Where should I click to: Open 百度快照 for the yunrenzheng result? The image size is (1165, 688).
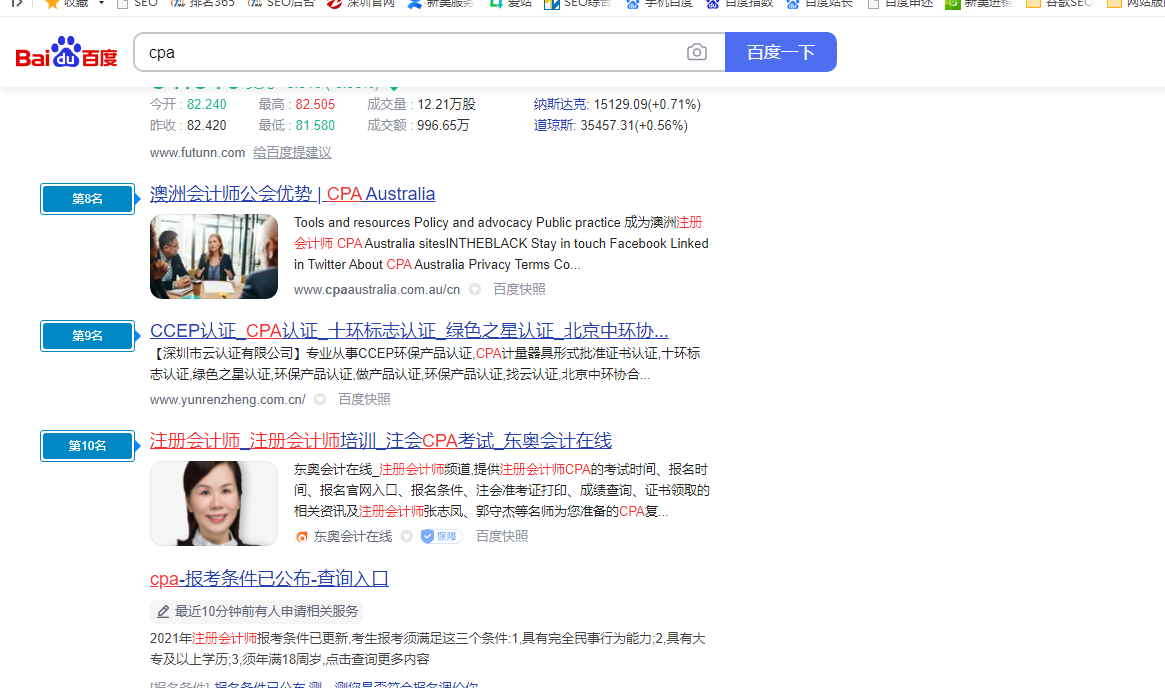364,399
